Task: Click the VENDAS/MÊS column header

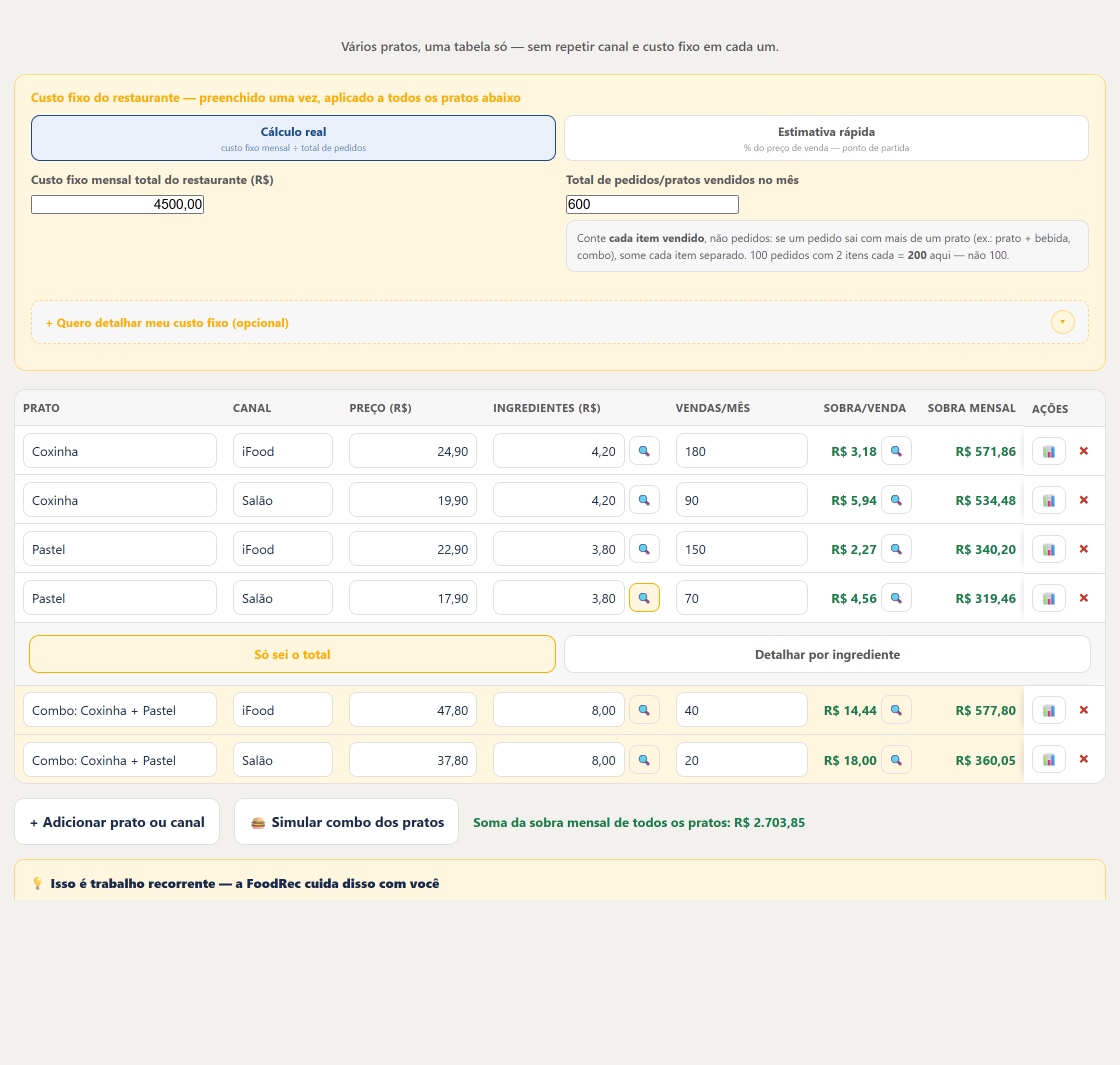Action: pos(712,407)
